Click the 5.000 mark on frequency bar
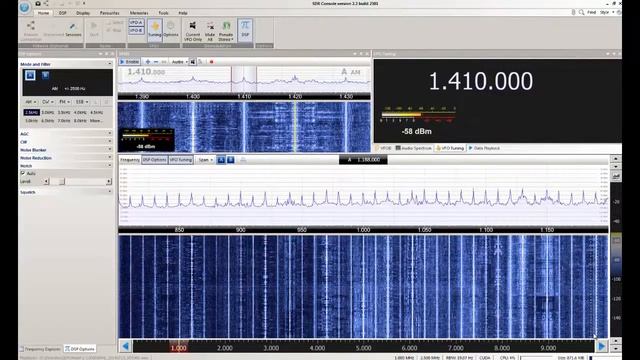Screen dimensions: 640x360 [363, 348]
